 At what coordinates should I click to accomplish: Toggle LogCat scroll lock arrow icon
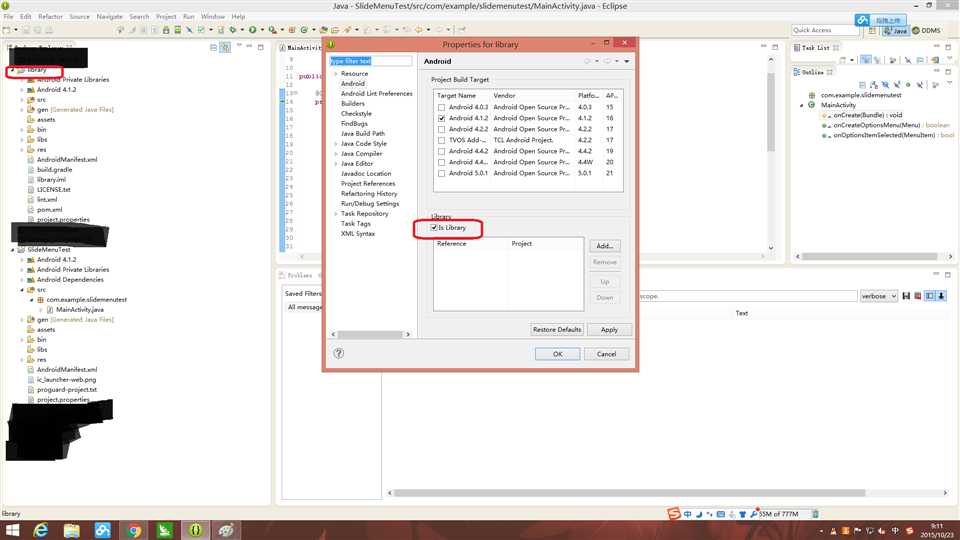(942, 296)
